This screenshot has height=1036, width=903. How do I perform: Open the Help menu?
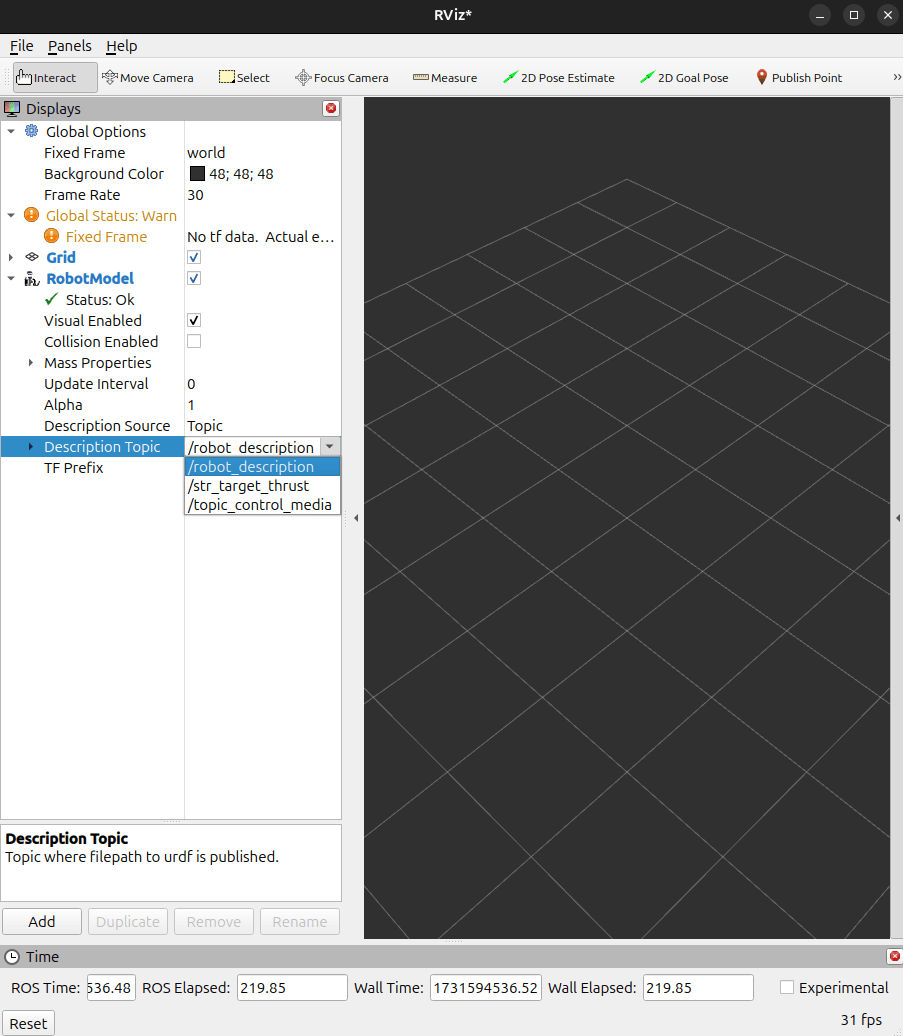(x=122, y=46)
